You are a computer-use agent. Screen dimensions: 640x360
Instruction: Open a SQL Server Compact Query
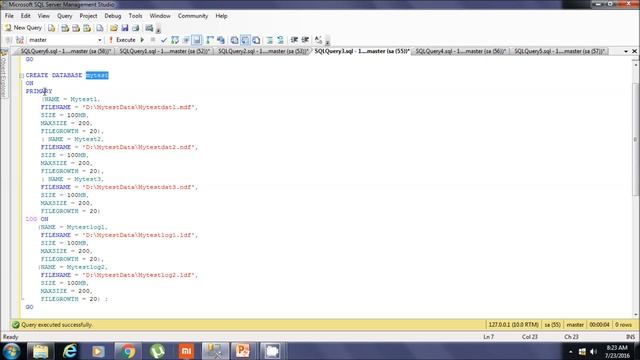tap(100, 28)
